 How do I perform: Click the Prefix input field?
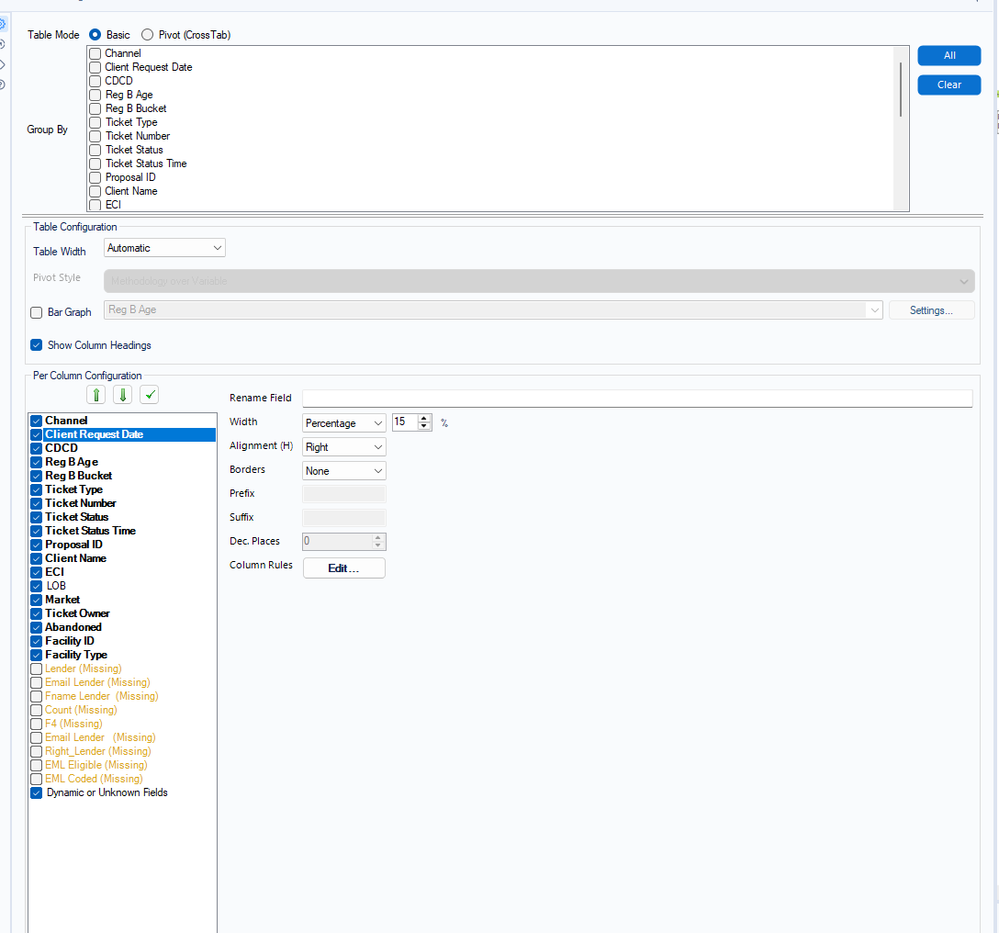(x=344, y=494)
